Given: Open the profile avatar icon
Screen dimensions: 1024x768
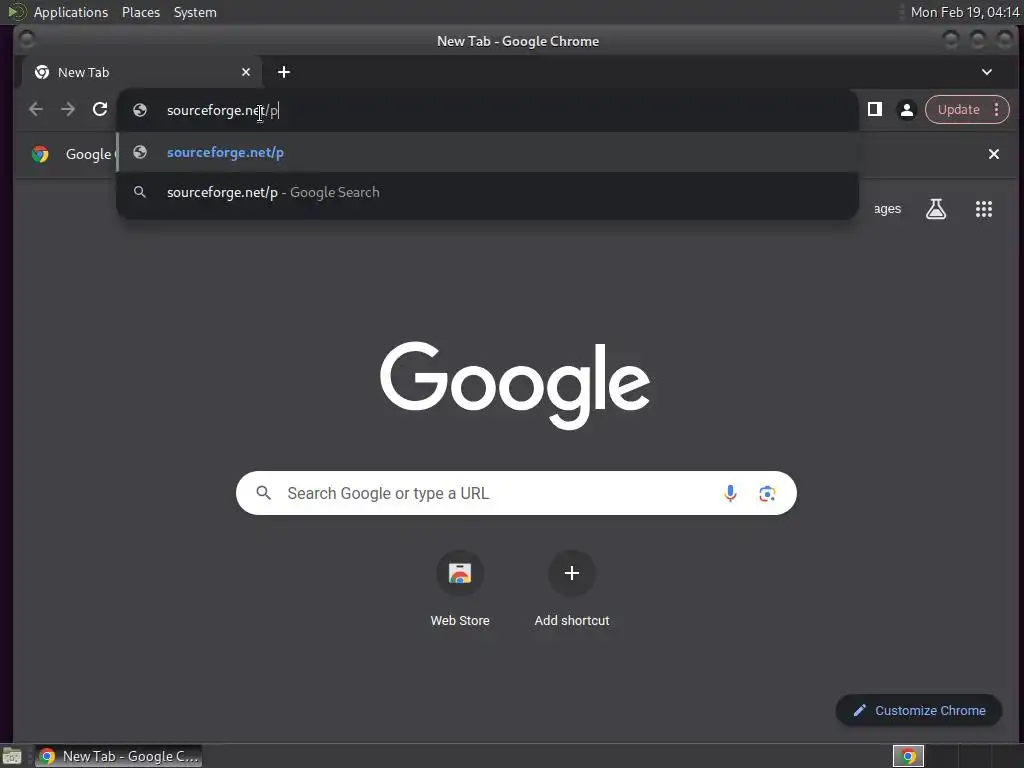Looking at the screenshot, I should (x=906, y=110).
